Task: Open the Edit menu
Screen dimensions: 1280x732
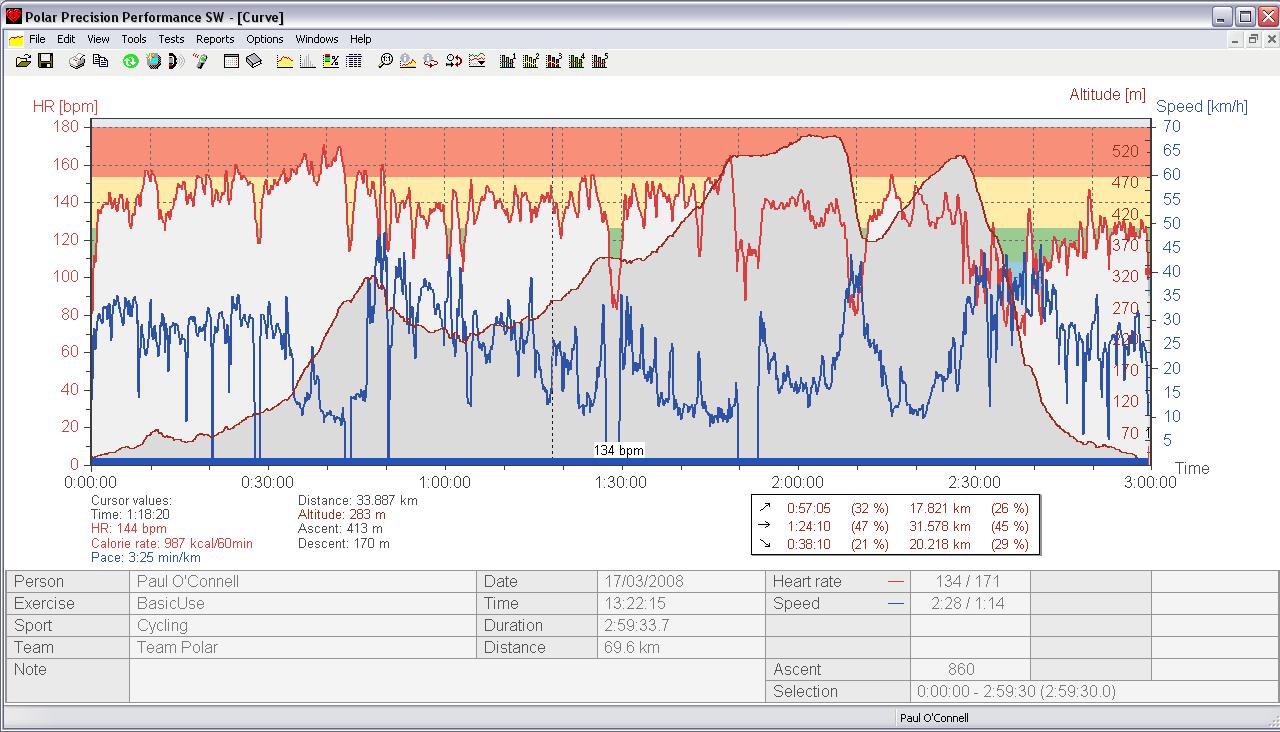Action: [x=66, y=39]
